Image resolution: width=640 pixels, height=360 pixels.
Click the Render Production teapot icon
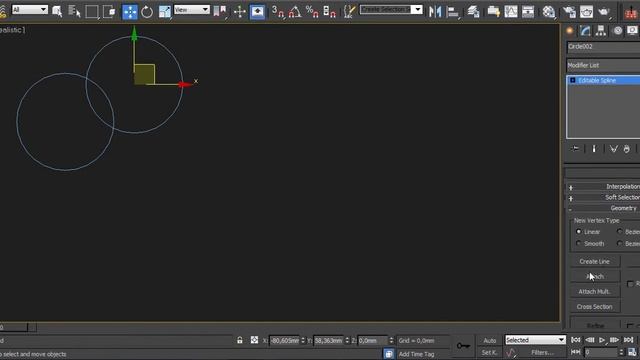point(604,11)
